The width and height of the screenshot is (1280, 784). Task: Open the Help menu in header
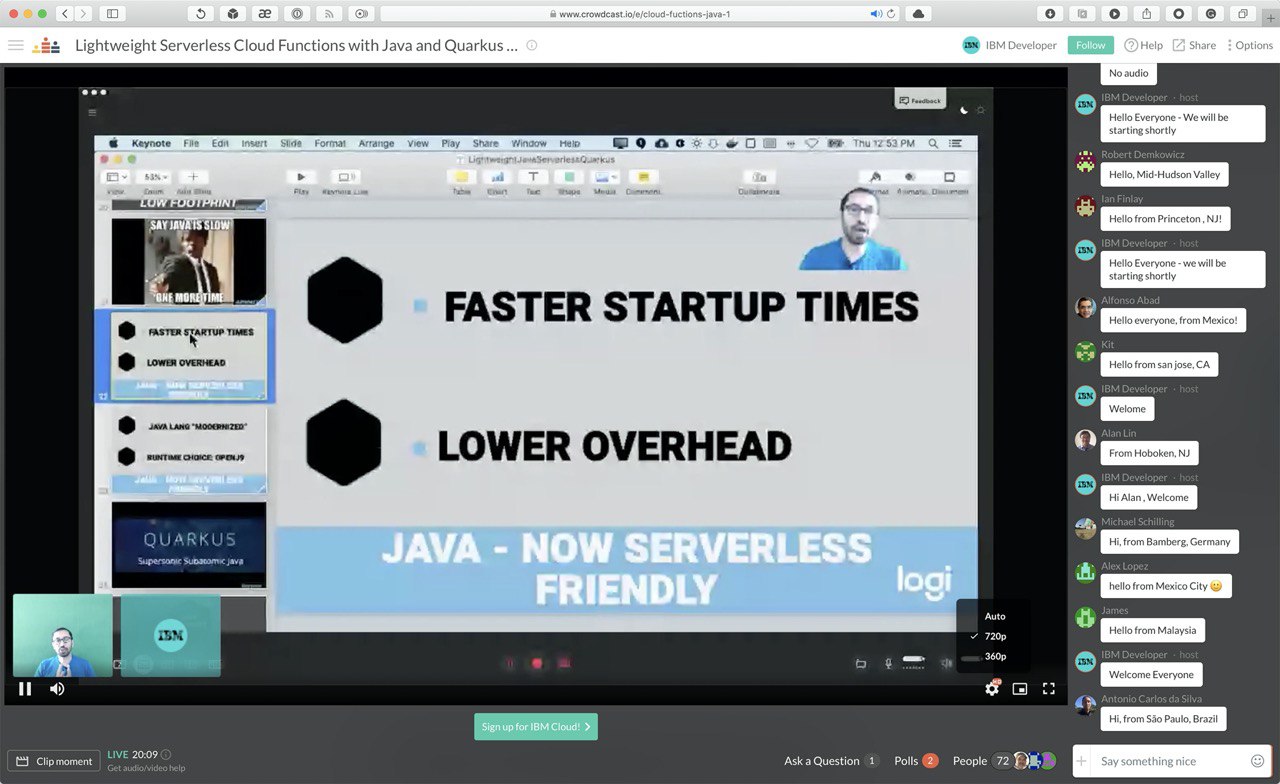click(1143, 45)
